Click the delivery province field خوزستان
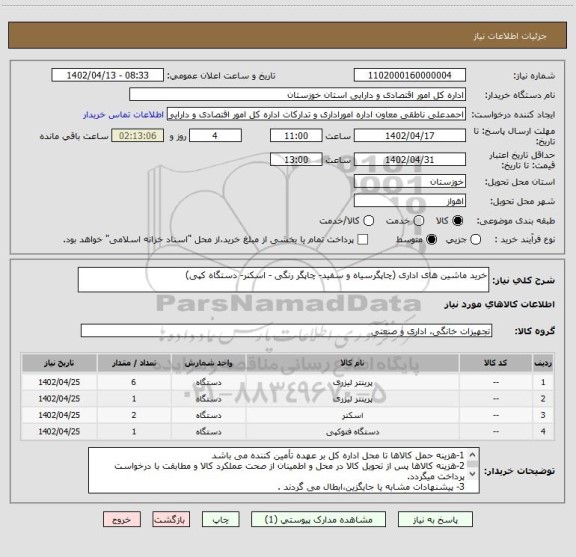Screen dimensions: 576x557 click(410, 182)
